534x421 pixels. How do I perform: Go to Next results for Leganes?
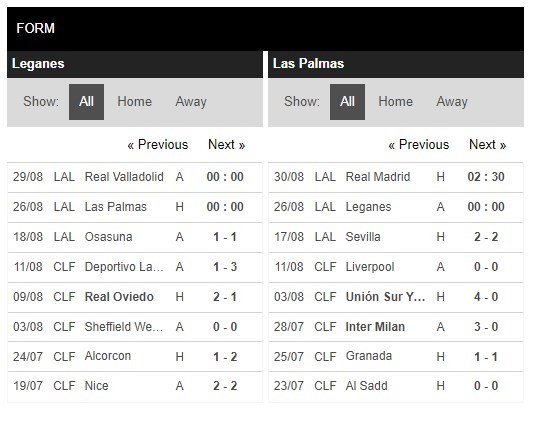click(226, 144)
